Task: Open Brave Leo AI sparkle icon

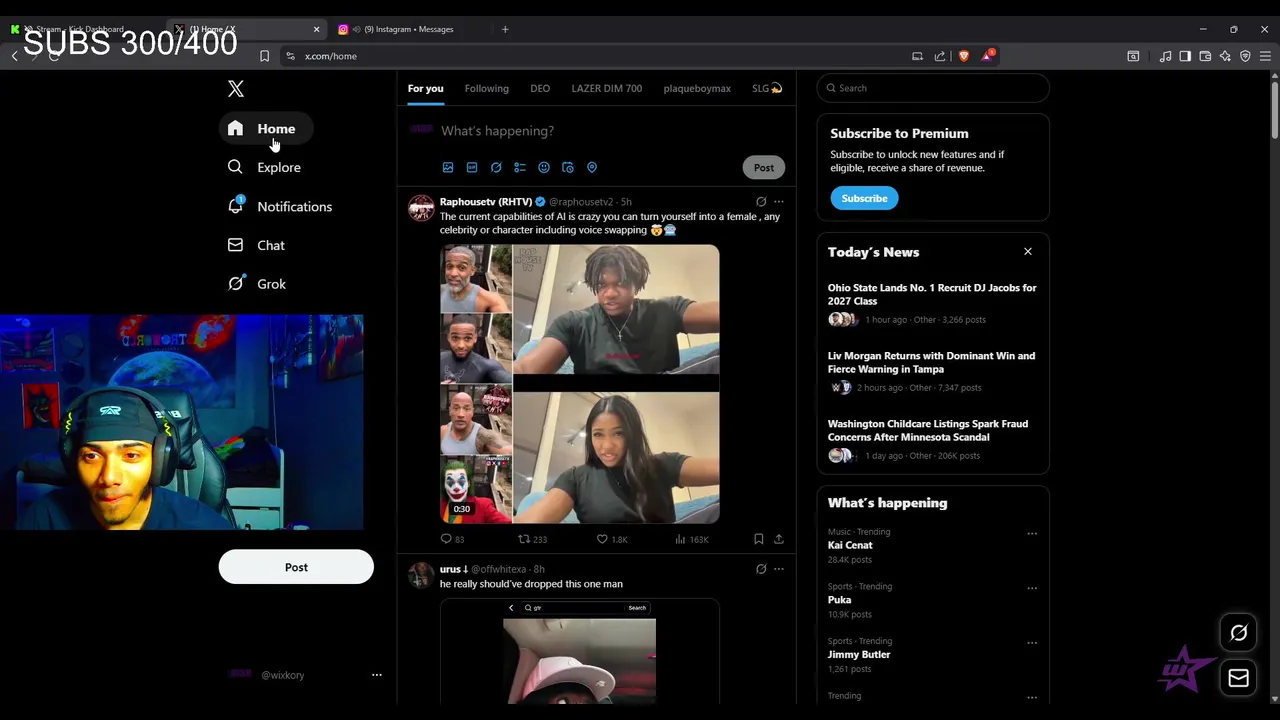Action: (1225, 56)
